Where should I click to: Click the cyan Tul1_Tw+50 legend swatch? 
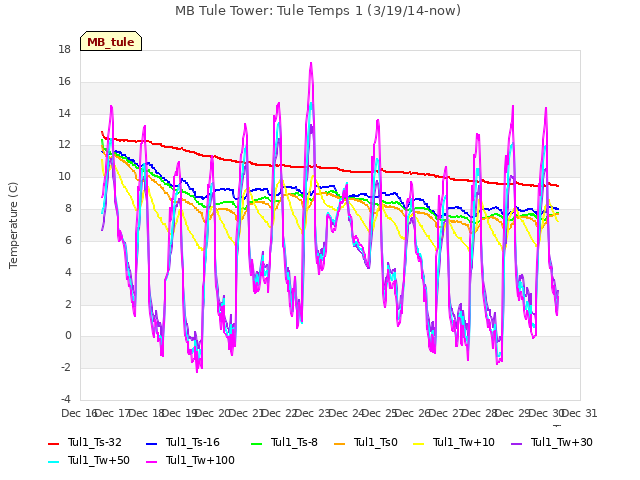53,462
